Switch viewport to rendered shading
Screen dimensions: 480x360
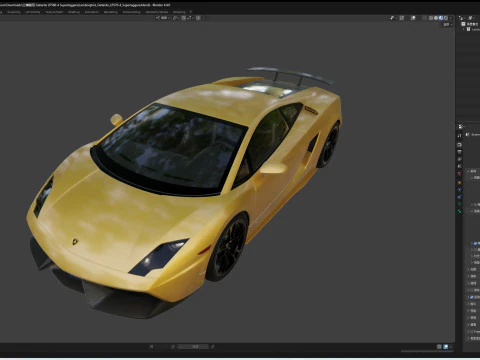(x=446, y=18)
